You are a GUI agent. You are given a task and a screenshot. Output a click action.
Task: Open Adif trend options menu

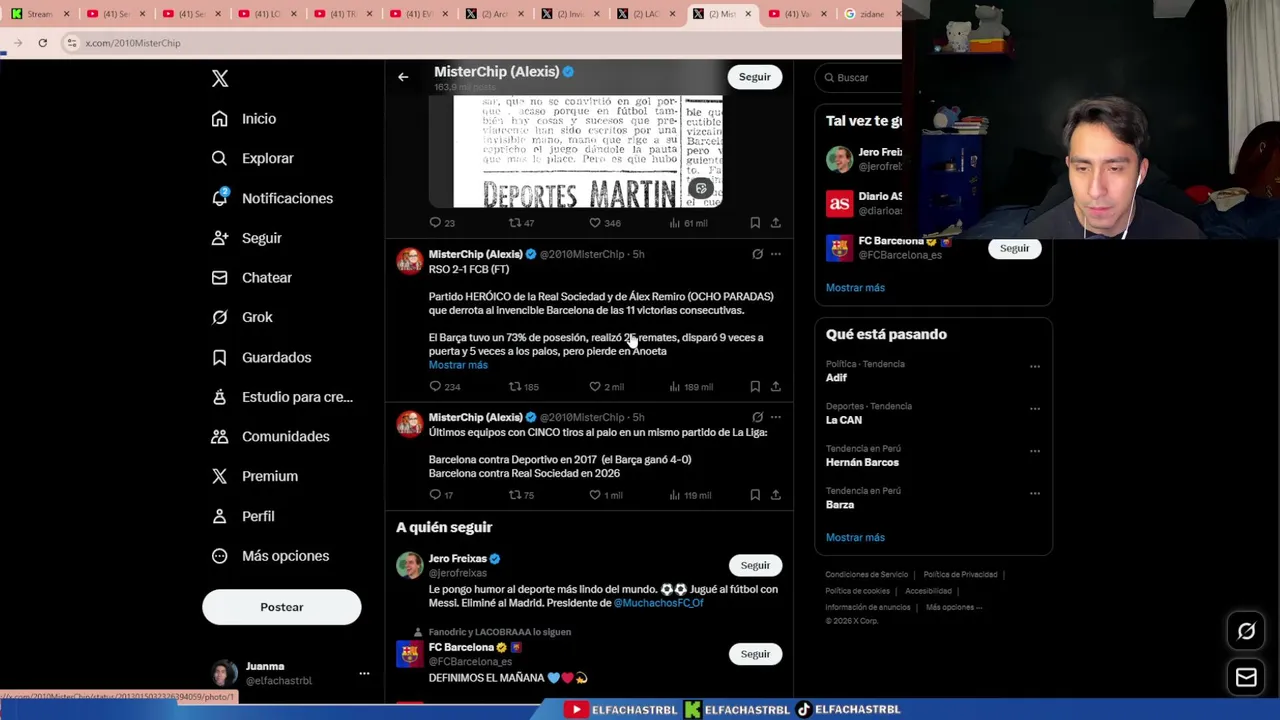tap(1034, 366)
